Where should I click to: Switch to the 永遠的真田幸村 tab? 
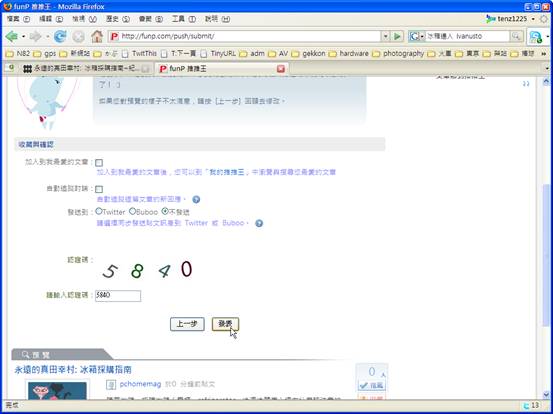click(x=86, y=69)
